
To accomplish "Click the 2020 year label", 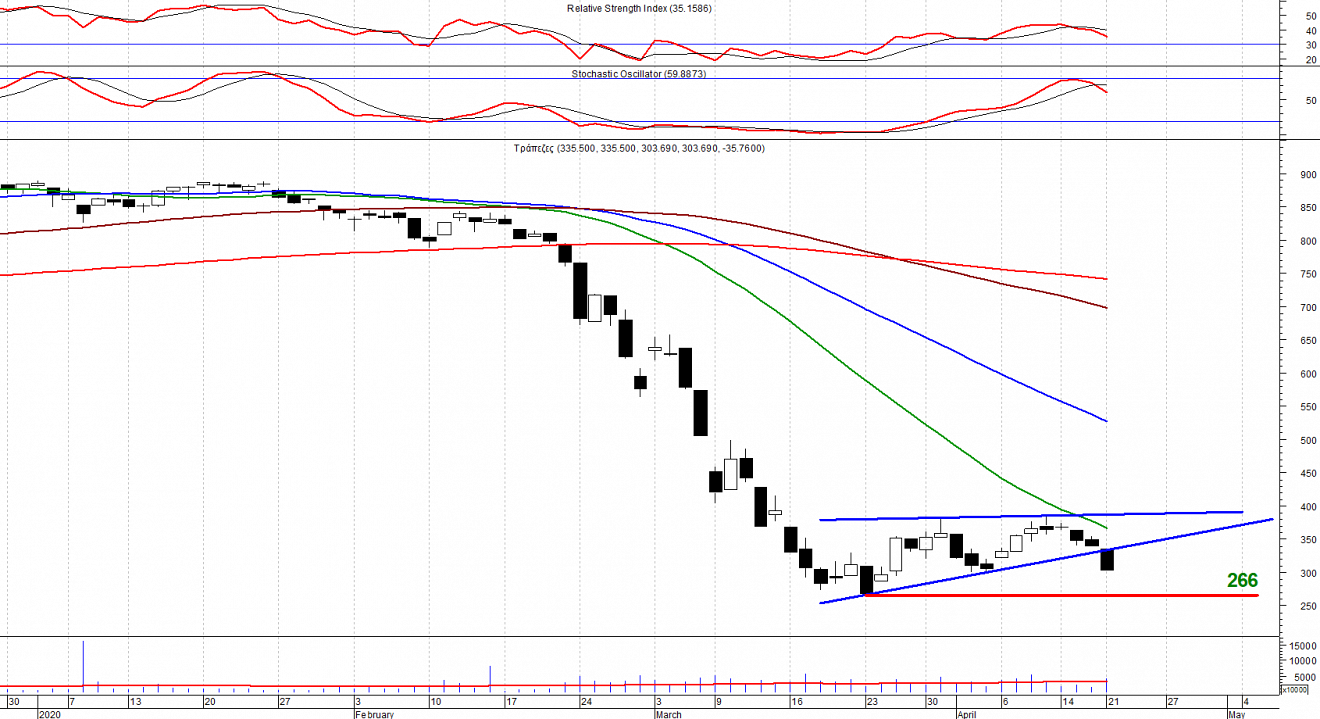I will 48,714.
